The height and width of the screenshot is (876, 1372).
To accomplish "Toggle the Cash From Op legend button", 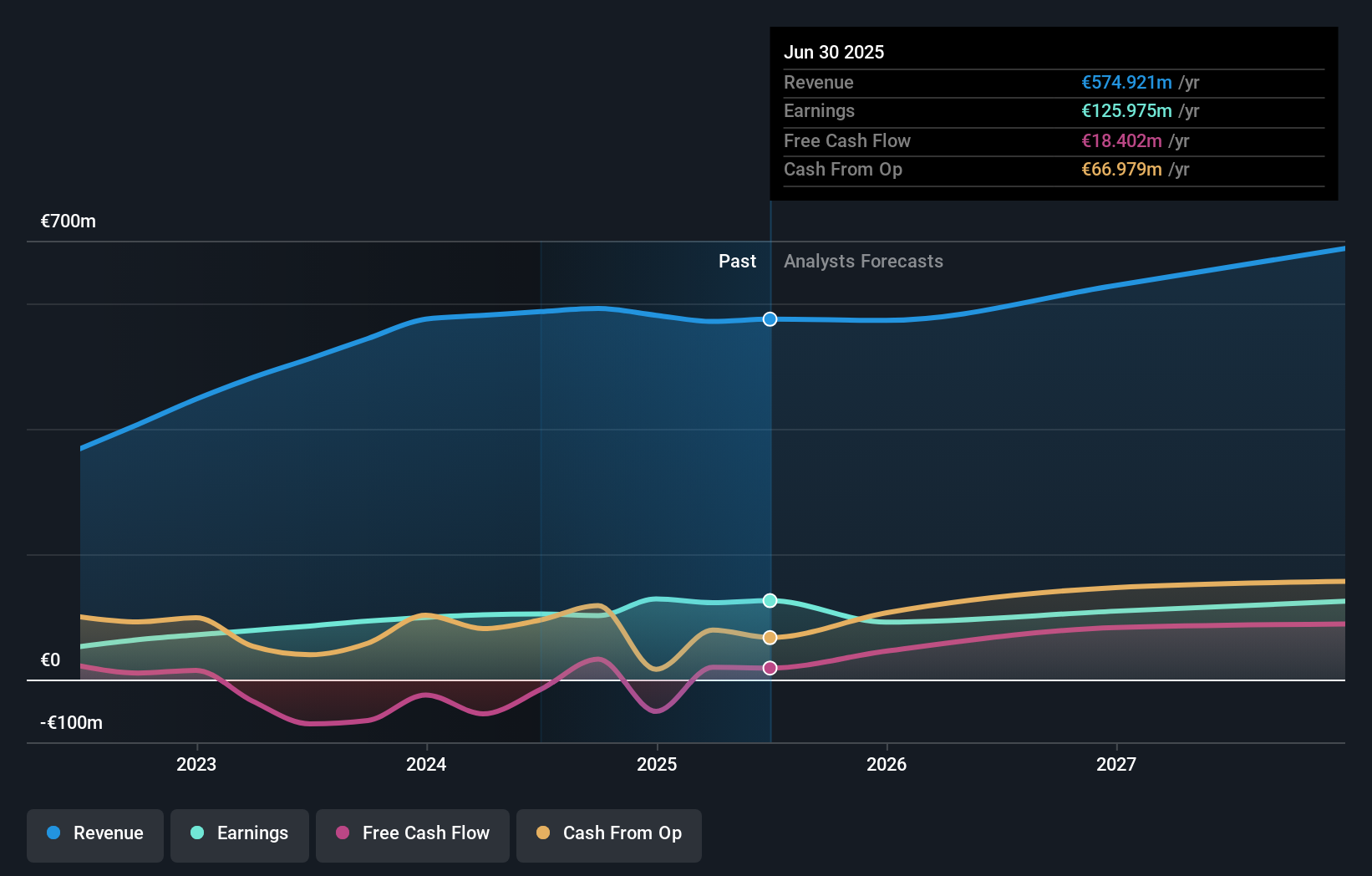I will point(609,835).
